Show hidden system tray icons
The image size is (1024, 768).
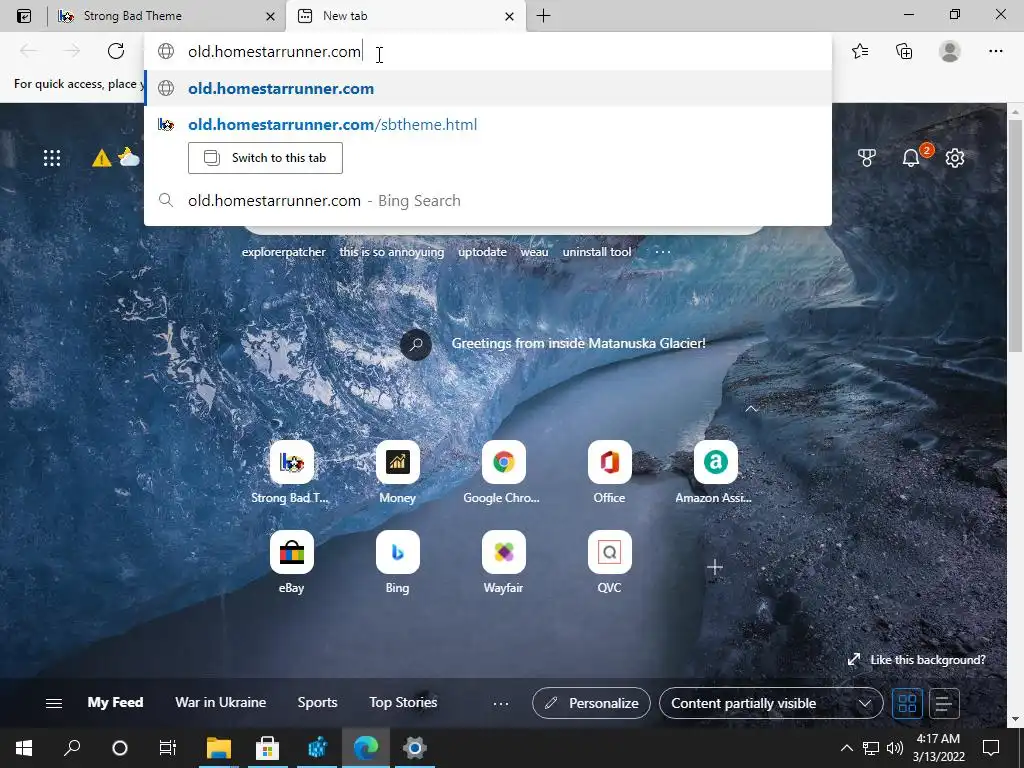[x=846, y=748]
